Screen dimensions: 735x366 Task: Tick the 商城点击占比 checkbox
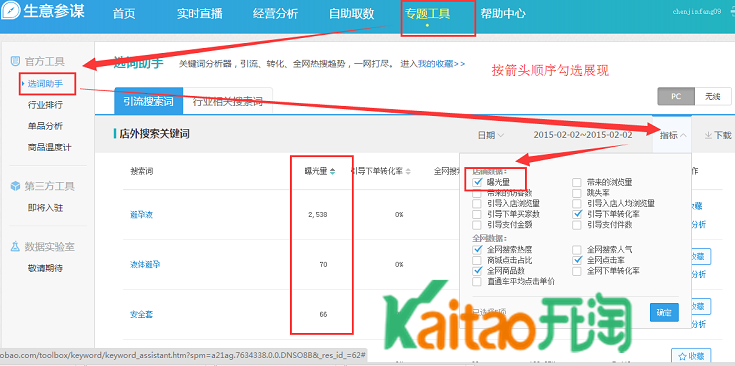(477, 260)
